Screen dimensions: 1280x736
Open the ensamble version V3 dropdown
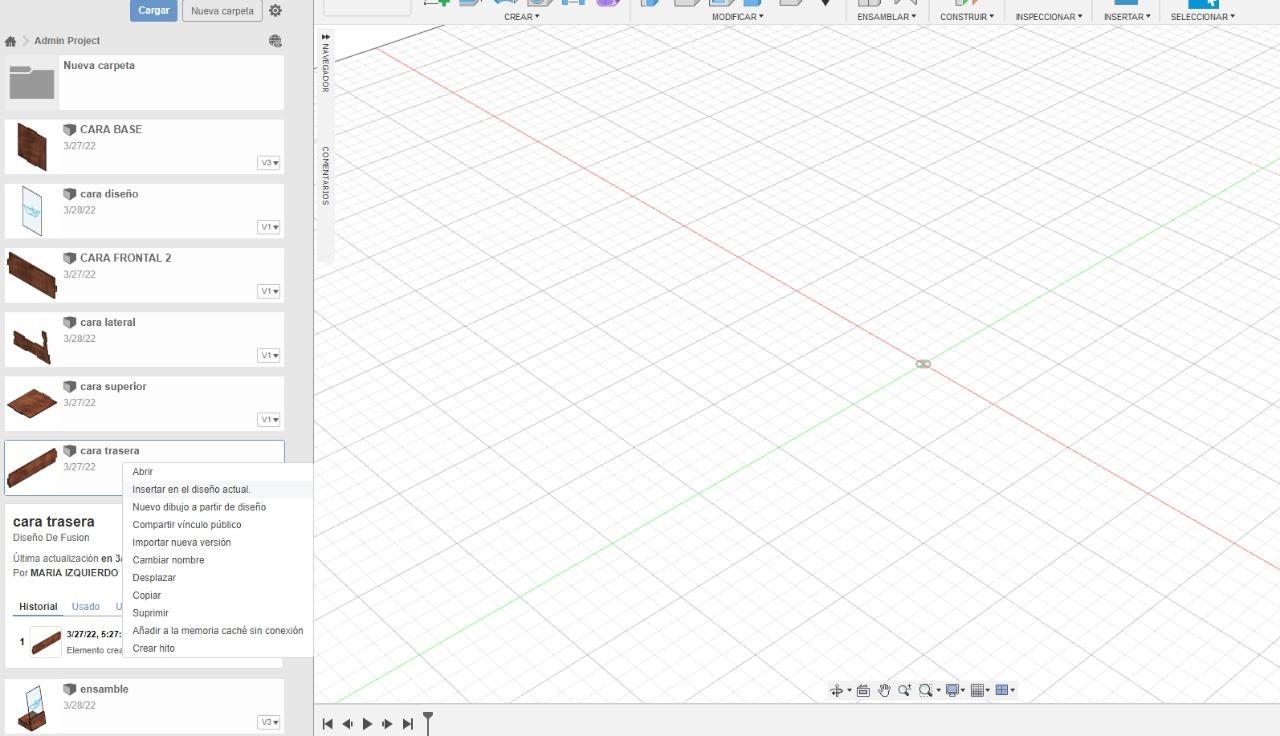pos(269,722)
